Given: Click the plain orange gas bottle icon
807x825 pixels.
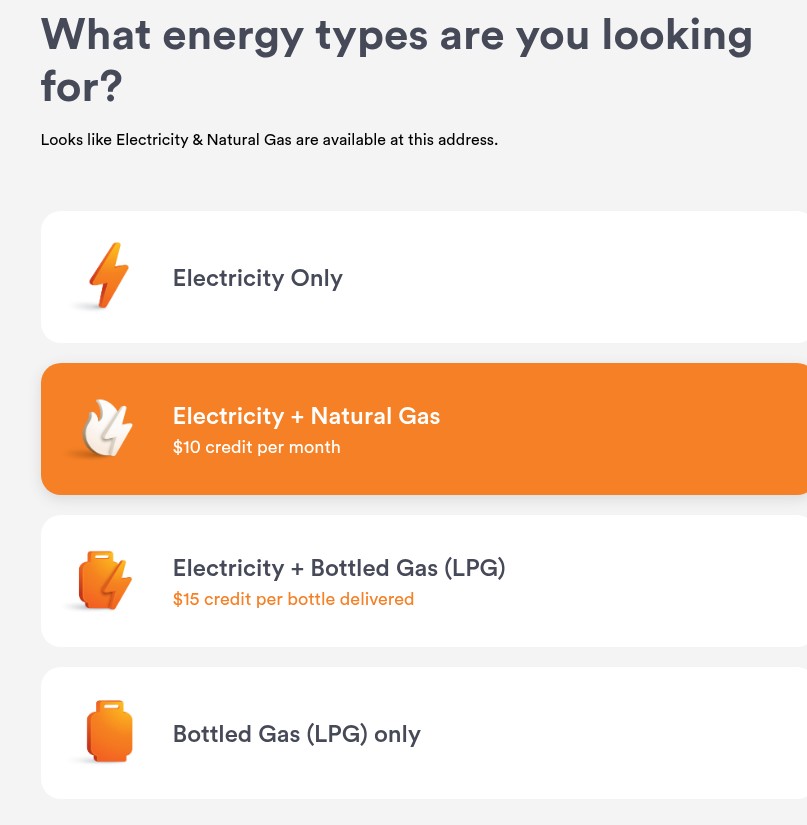Looking at the screenshot, I should point(108,733).
